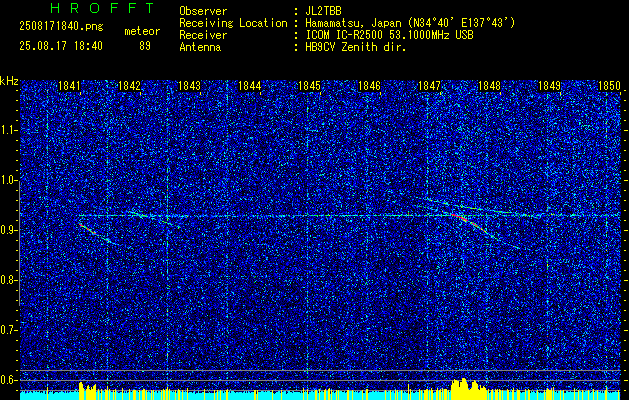The width and height of the screenshot is (629, 400).
Task: Click ICOM IC-R2500 53.1000MHz USB text
Action: coord(389,35)
